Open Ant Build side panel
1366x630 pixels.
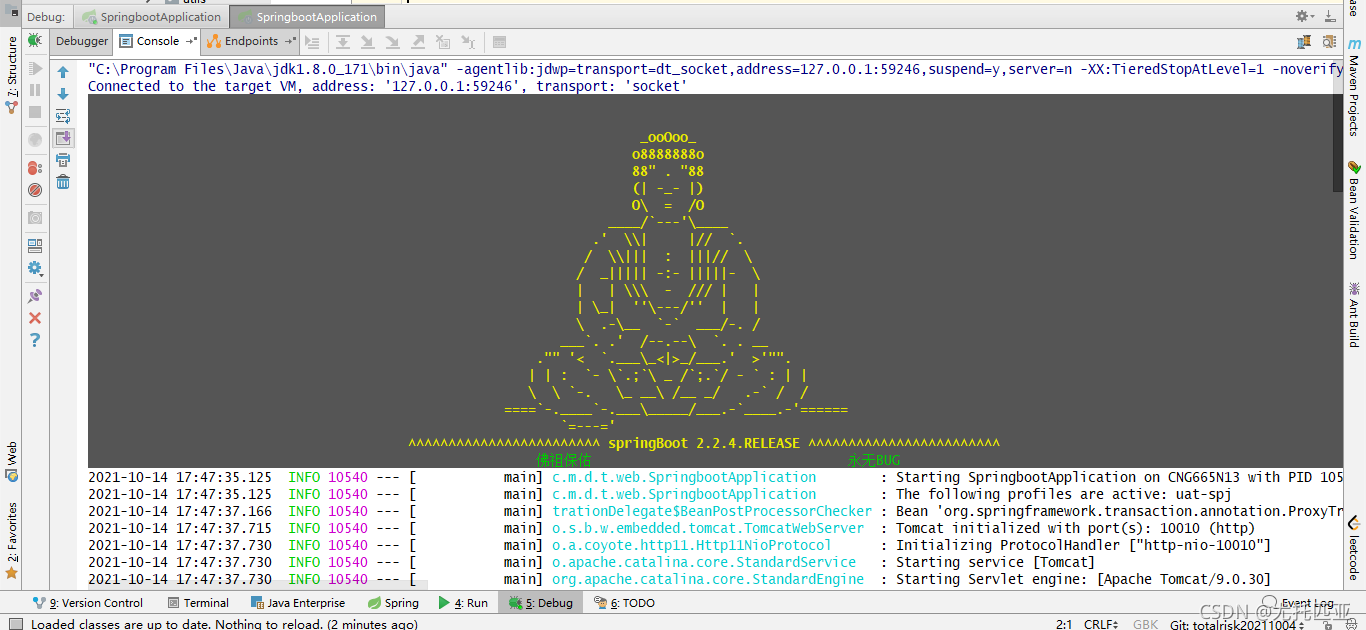[x=1354, y=315]
